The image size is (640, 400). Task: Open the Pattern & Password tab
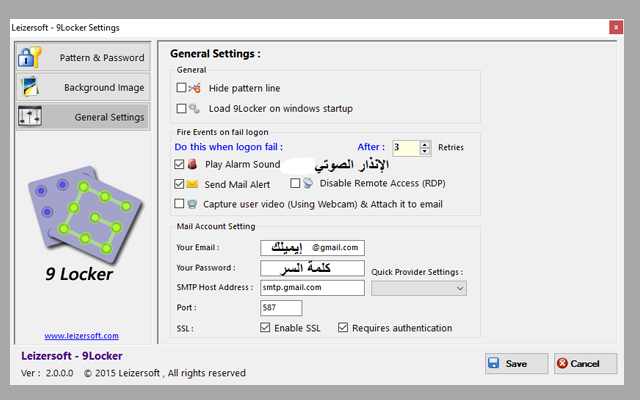click(x=83, y=58)
